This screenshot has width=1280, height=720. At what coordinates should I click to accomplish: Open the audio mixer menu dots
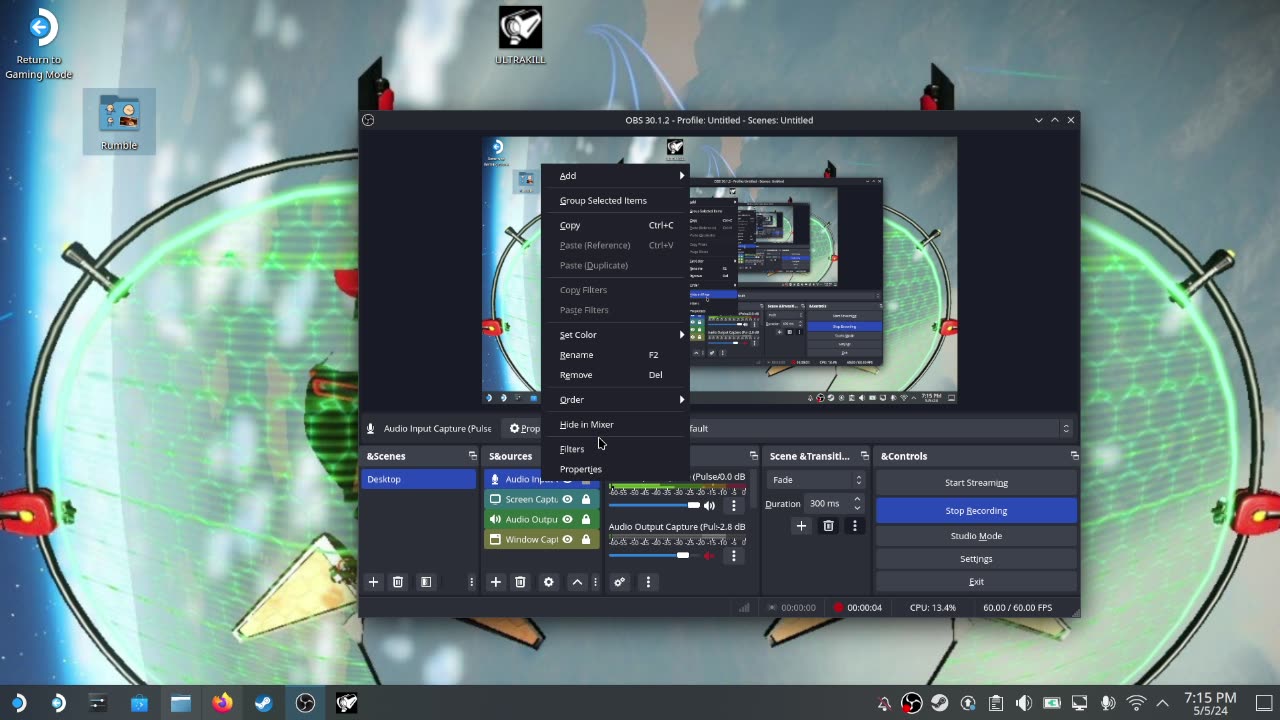(648, 582)
